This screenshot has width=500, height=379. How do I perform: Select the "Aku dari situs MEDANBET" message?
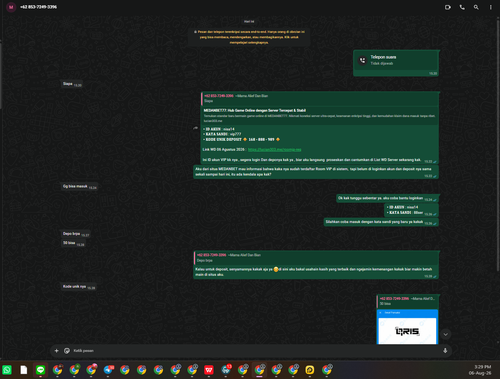coord(316,172)
